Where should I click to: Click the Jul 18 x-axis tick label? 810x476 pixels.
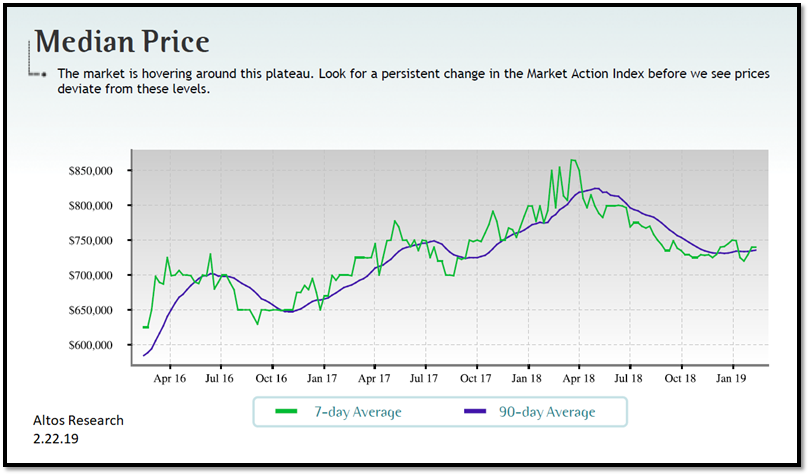pos(629,379)
